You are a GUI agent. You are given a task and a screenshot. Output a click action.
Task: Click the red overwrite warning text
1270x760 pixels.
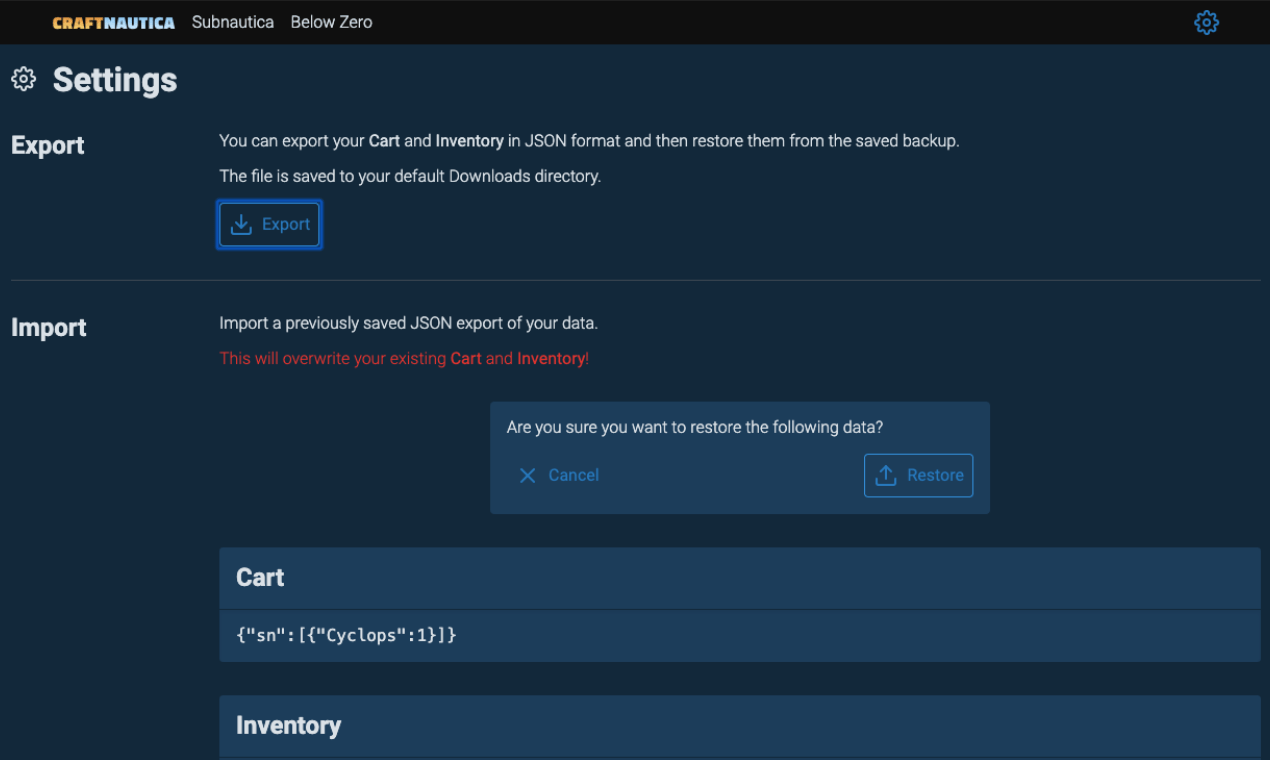tap(404, 358)
